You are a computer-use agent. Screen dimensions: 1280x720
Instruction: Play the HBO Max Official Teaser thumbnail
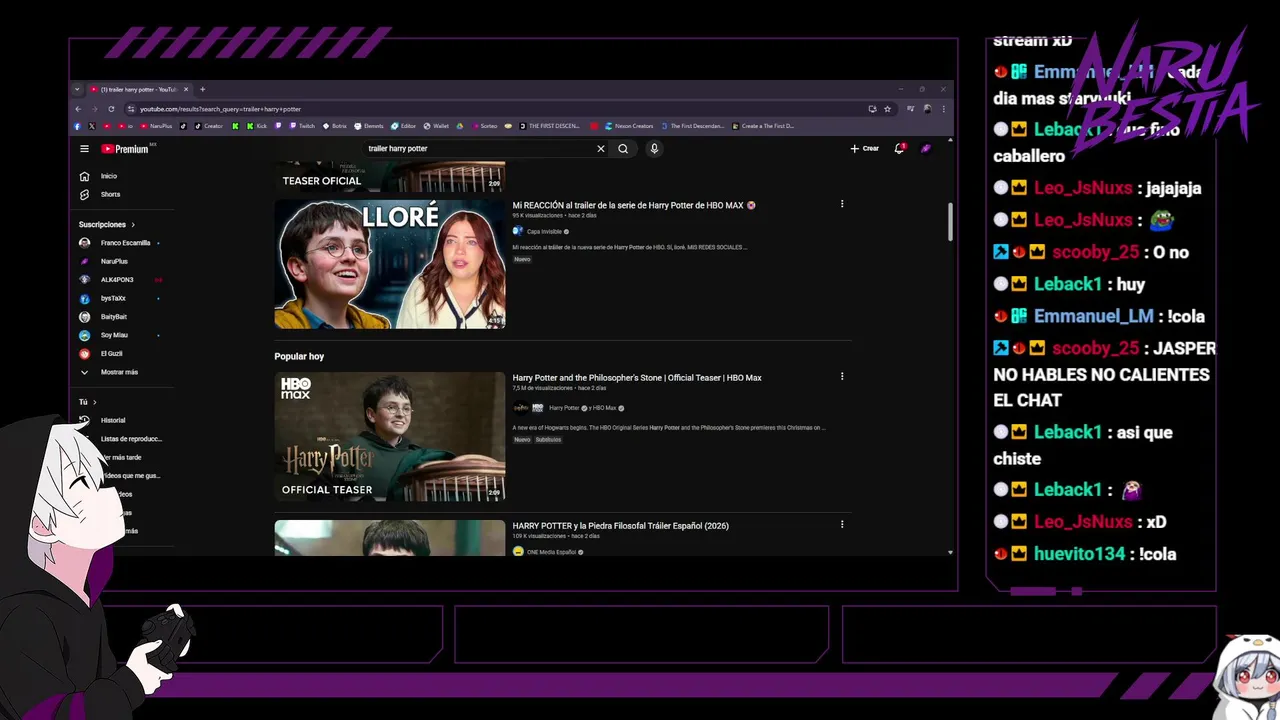(390, 437)
